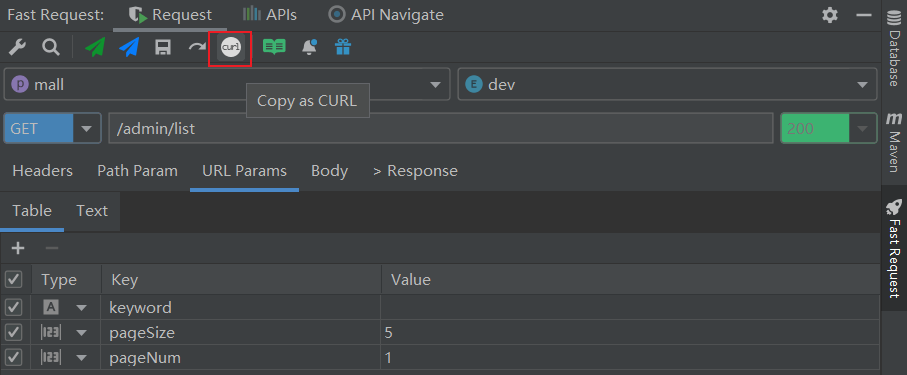Click the Copy as CURL icon
This screenshot has height=375, width=907.
click(x=231, y=47)
